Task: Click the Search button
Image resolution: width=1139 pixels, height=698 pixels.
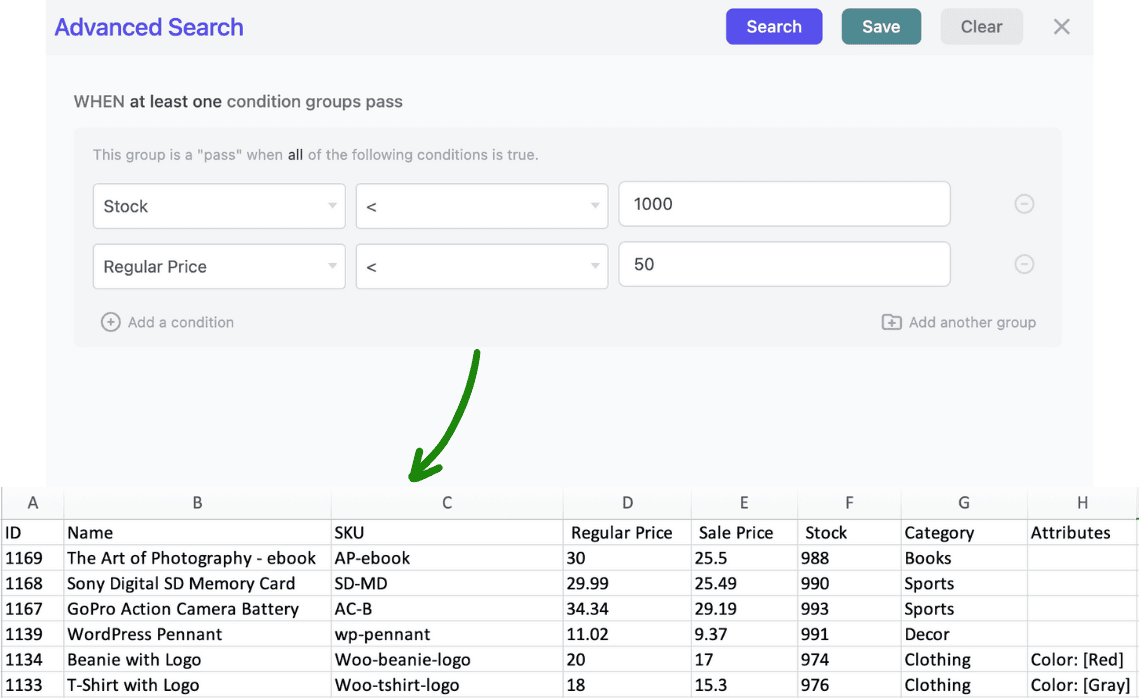Action: tap(773, 27)
